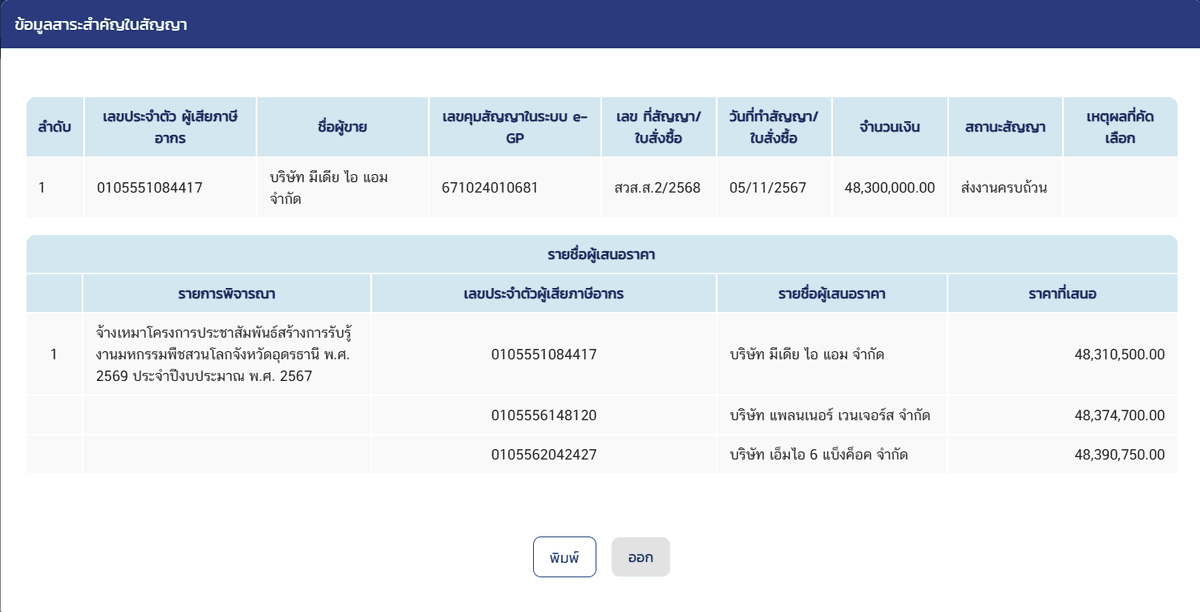Select contract number สวส.ส.2/2568
Viewport: 1200px width, 612px height.
658,187
